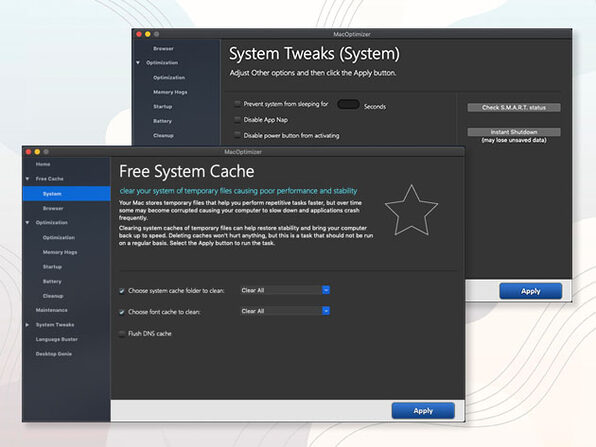Collapse the Free Cache sidebar section
596x447 pixels.
click(27, 179)
